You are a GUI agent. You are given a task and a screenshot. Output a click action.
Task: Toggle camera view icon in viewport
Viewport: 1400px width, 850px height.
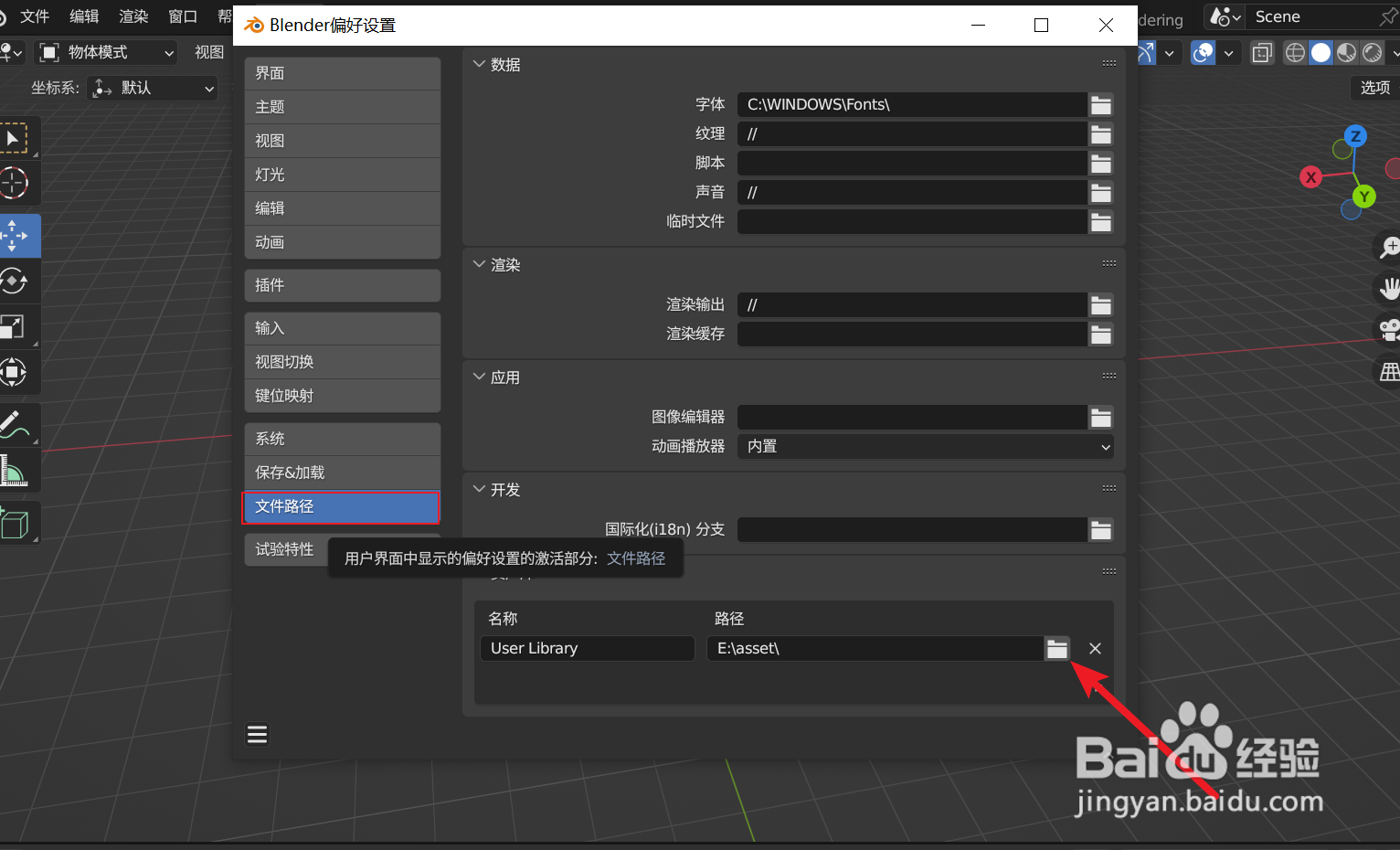pos(1389,330)
